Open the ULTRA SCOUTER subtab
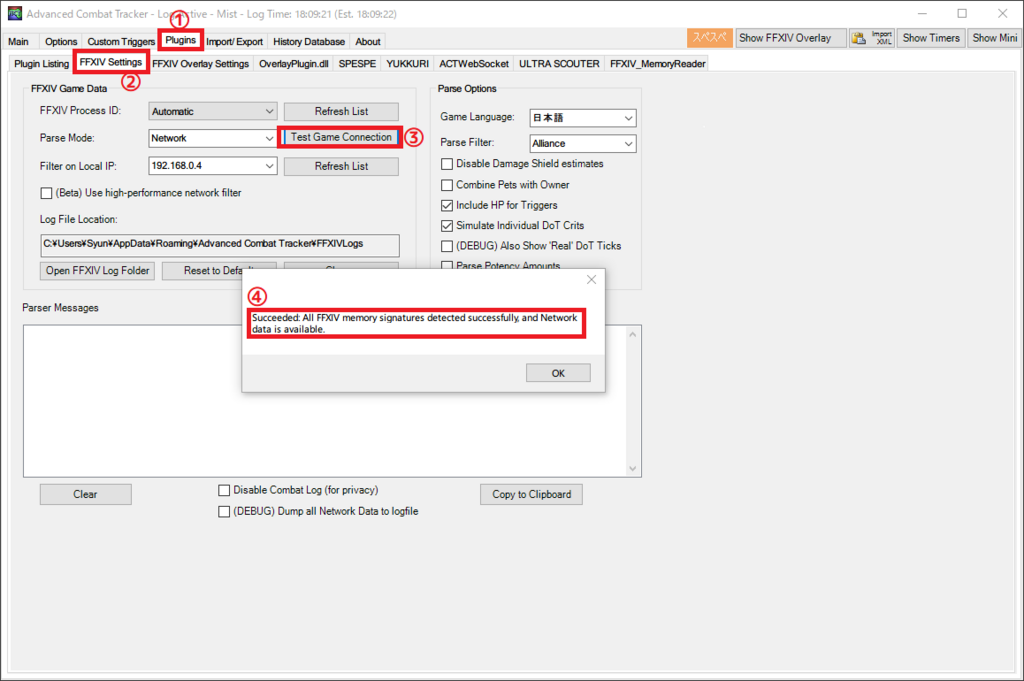 click(559, 64)
